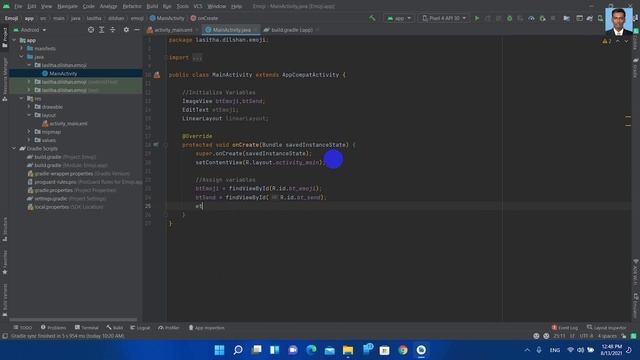Open File Explorer from taskbar
640x360 pixels.
click(x=348, y=350)
